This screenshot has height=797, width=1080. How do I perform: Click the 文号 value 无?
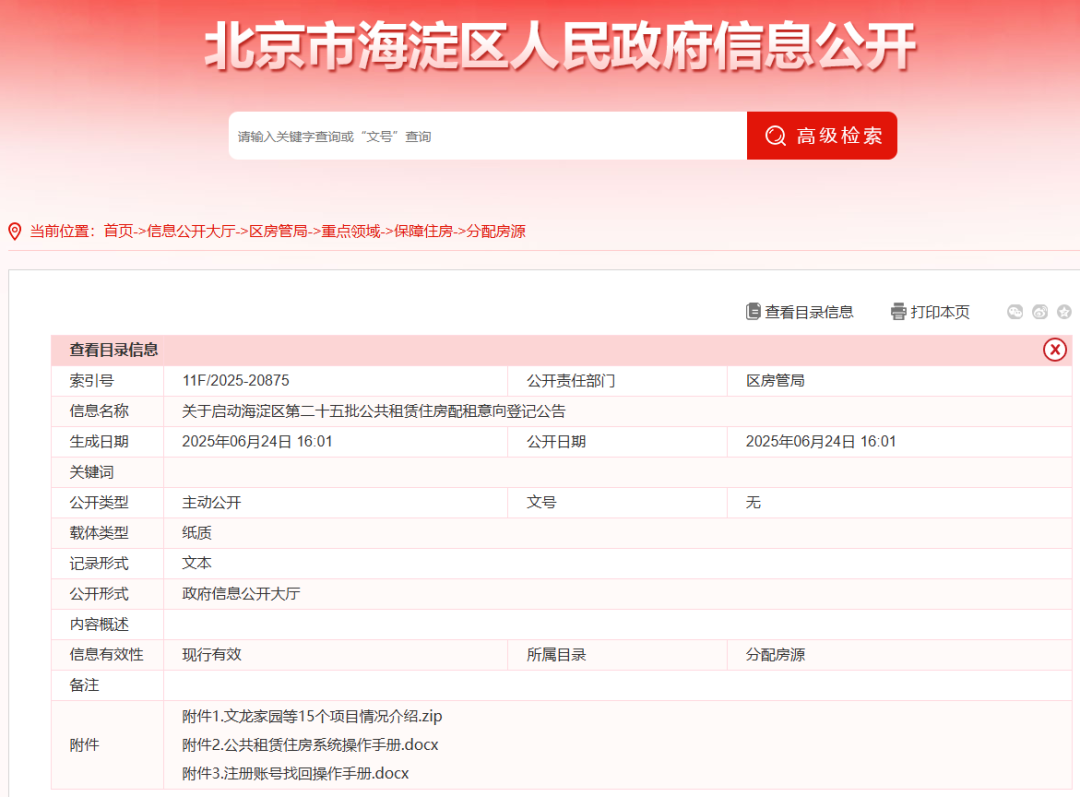pyautogui.click(x=754, y=502)
